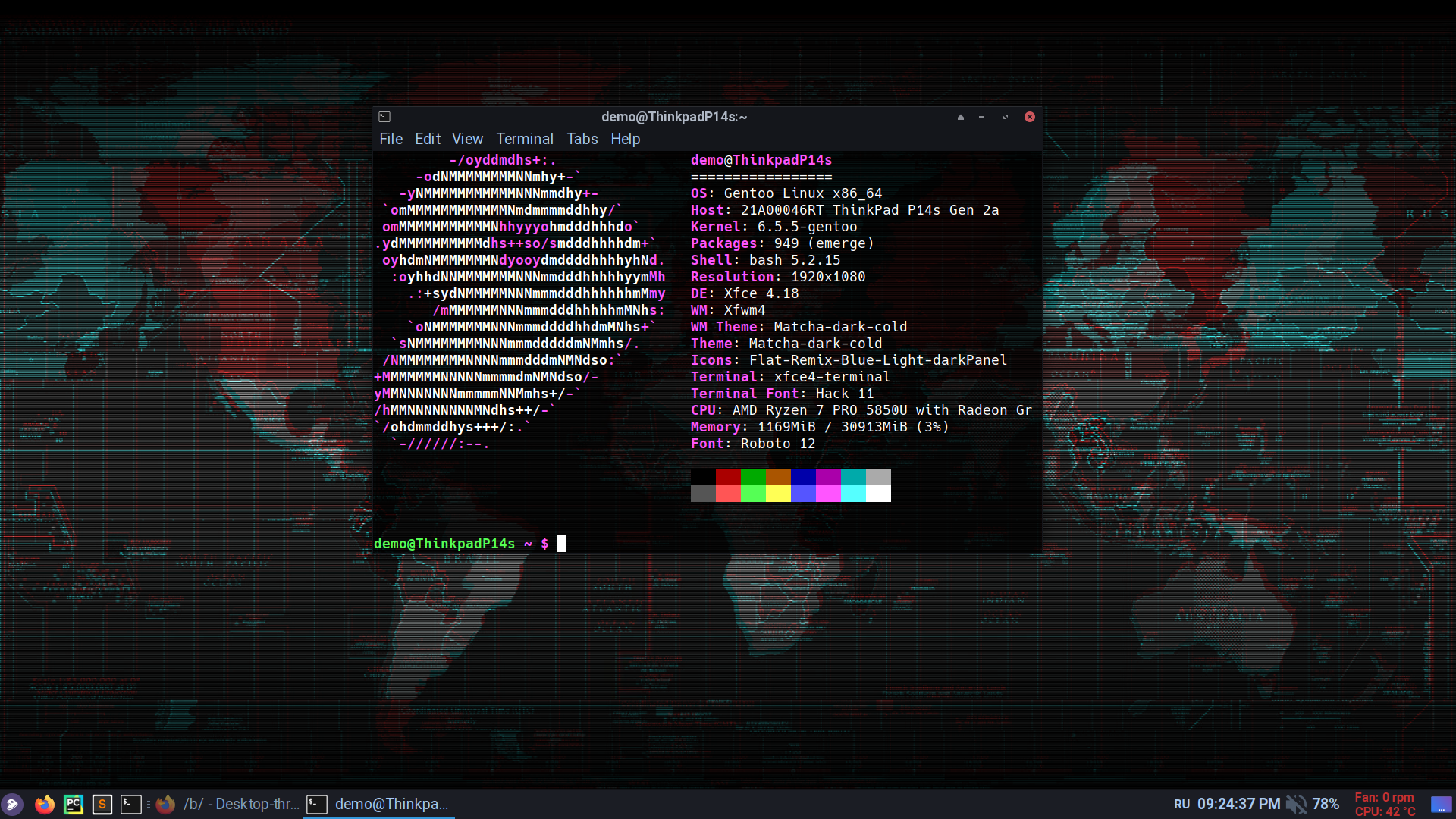This screenshot has height=819, width=1456.
Task: Click the 'DE: Xfce 4.18' line
Action: (x=745, y=293)
